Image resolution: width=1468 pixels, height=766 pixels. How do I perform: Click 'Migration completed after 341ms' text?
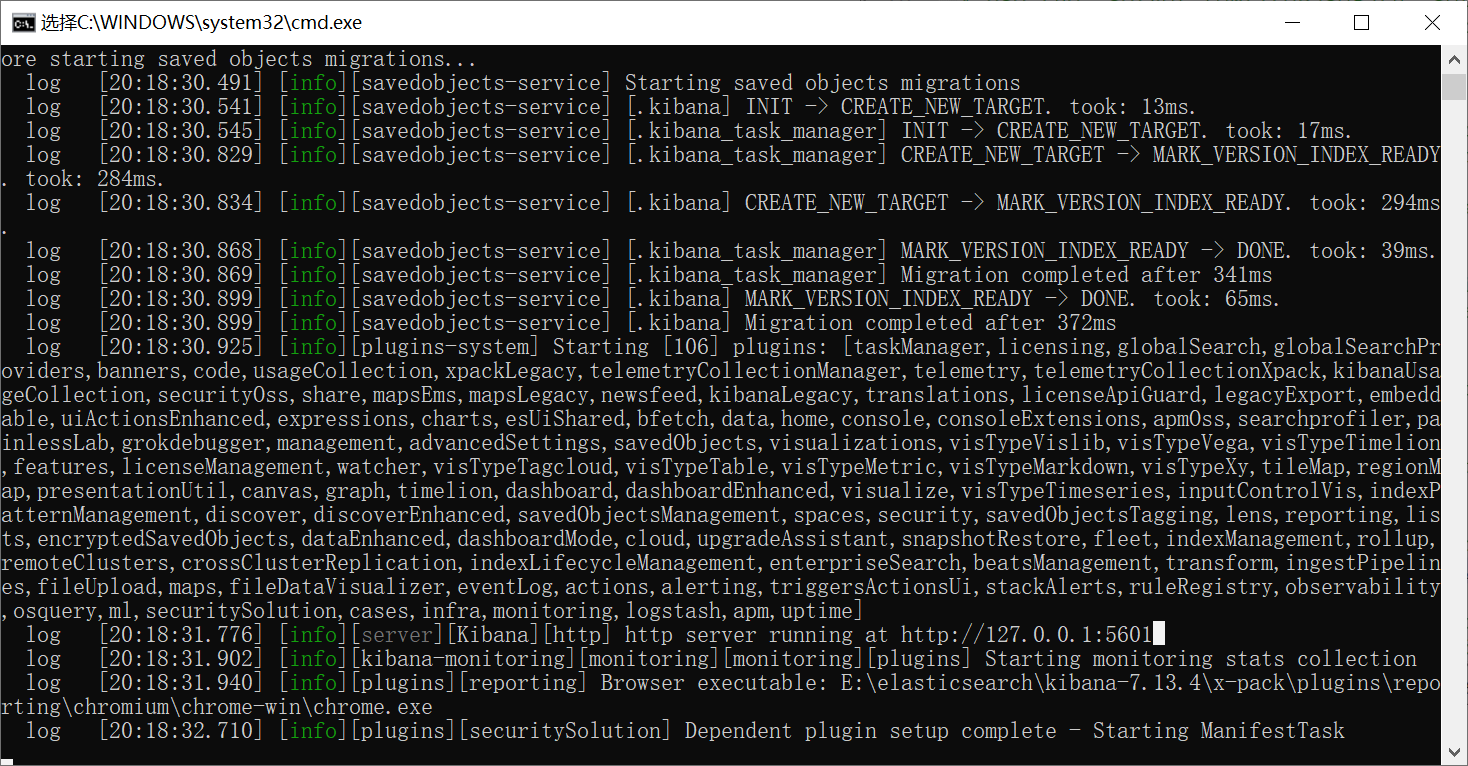1087,274
